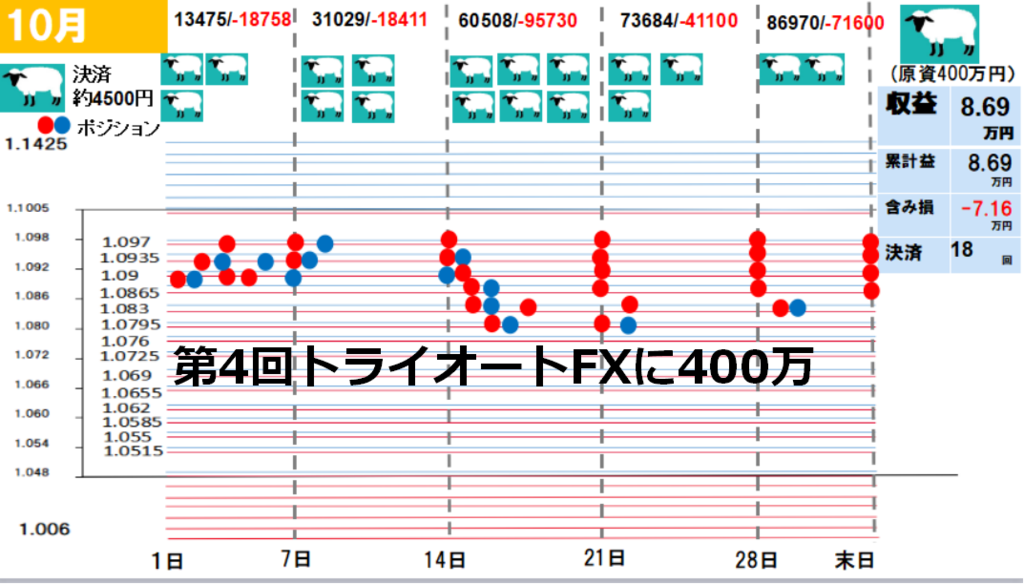Viewport: 1024px width, 584px height.
Task: Click the legend sheep icon beside 決済 約4500円
Action: point(33,88)
